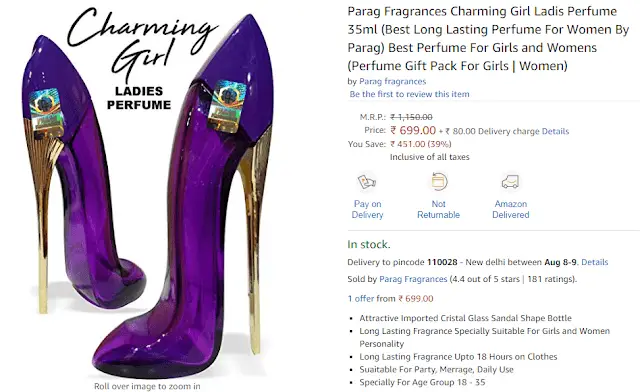Click the product title text
Image resolution: width=640 pixels, height=392 pixels.
pyautogui.click(x=488, y=38)
